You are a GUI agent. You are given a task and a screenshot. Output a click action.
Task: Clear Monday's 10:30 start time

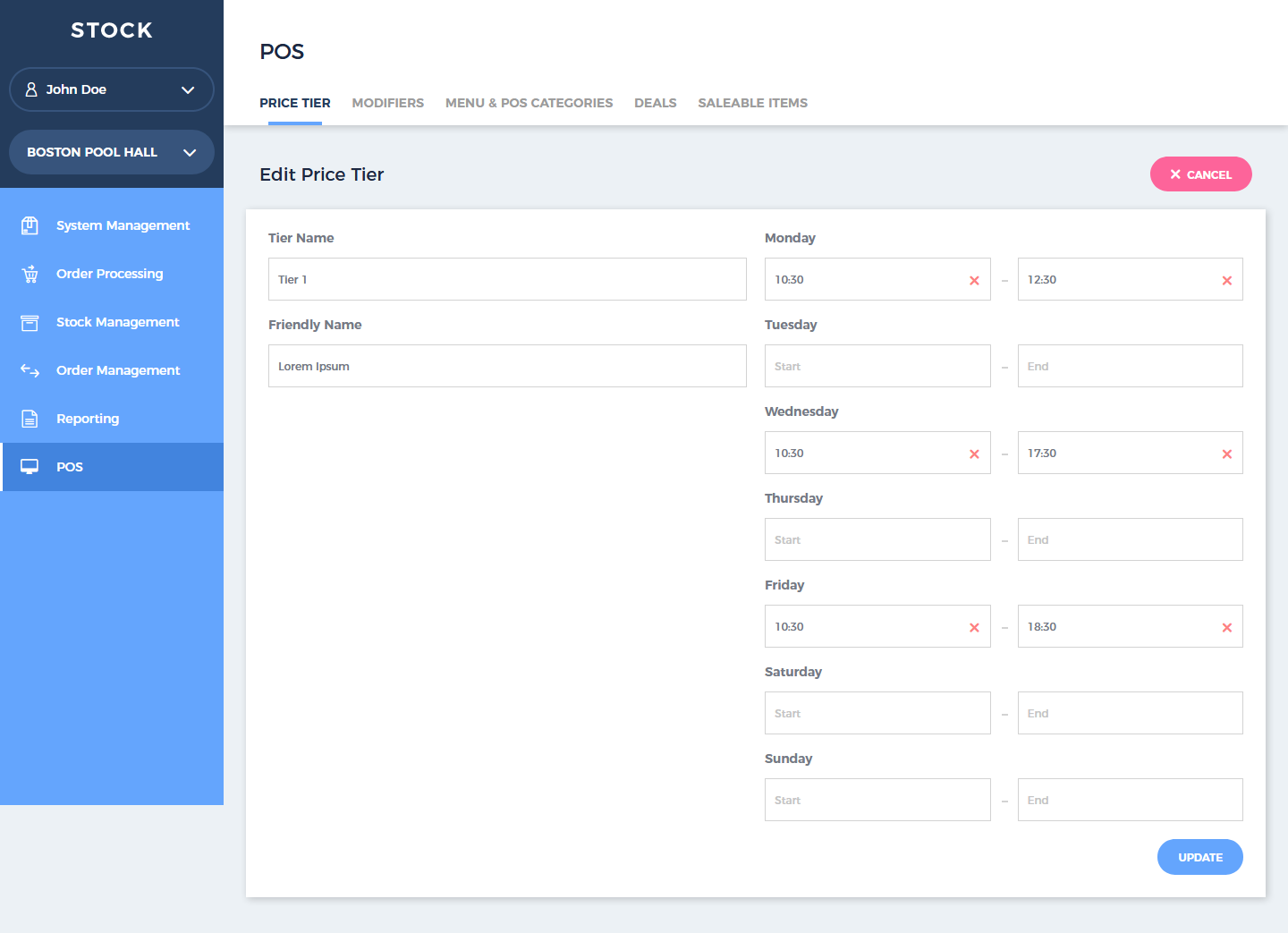coord(974,279)
